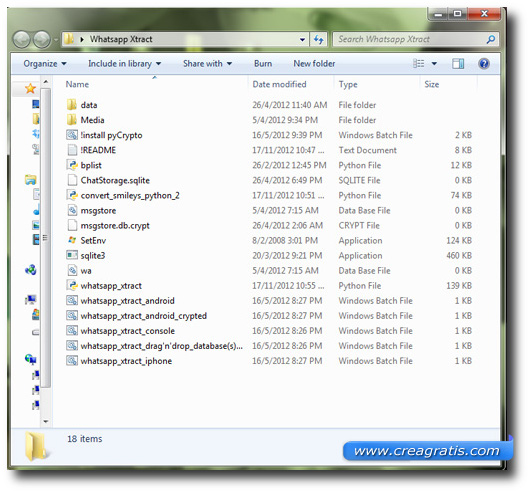
Task: Click the Back navigation arrow
Action: [21, 40]
